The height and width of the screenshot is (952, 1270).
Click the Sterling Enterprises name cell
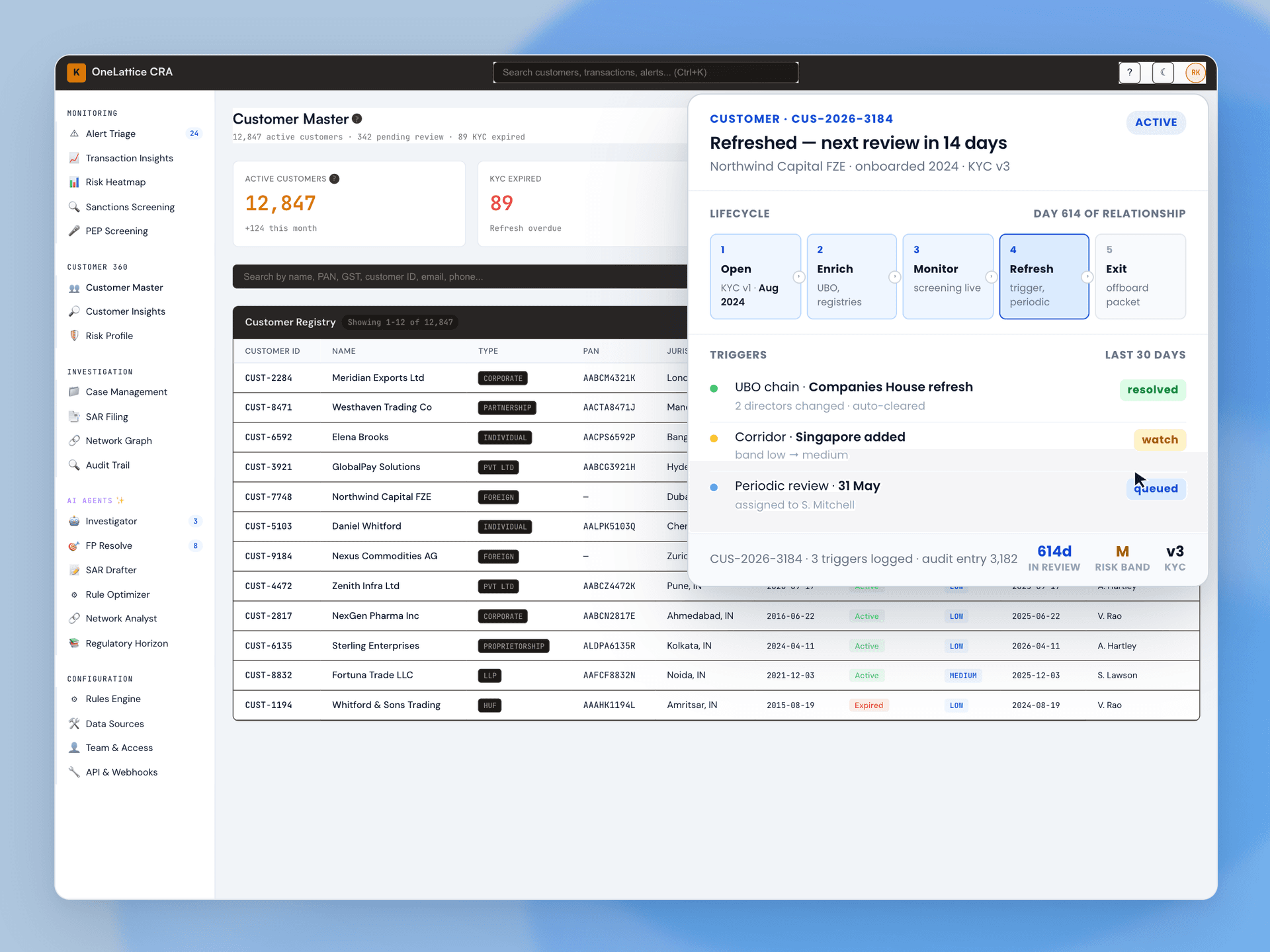376,646
